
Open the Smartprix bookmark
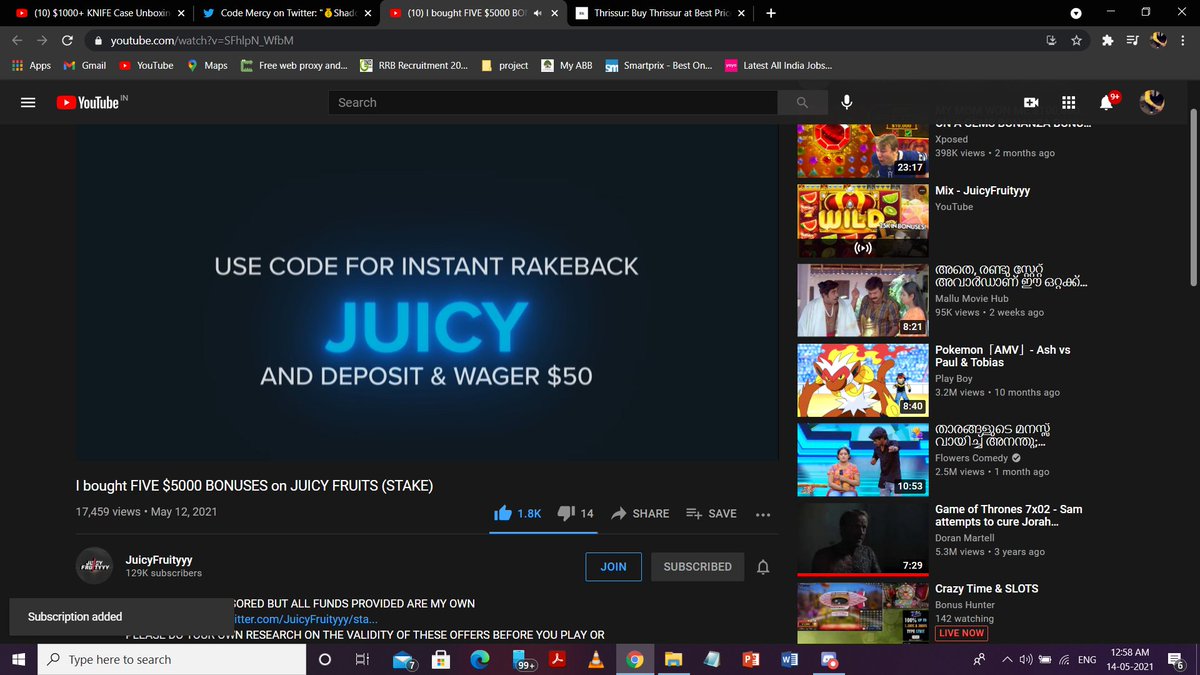[658, 65]
